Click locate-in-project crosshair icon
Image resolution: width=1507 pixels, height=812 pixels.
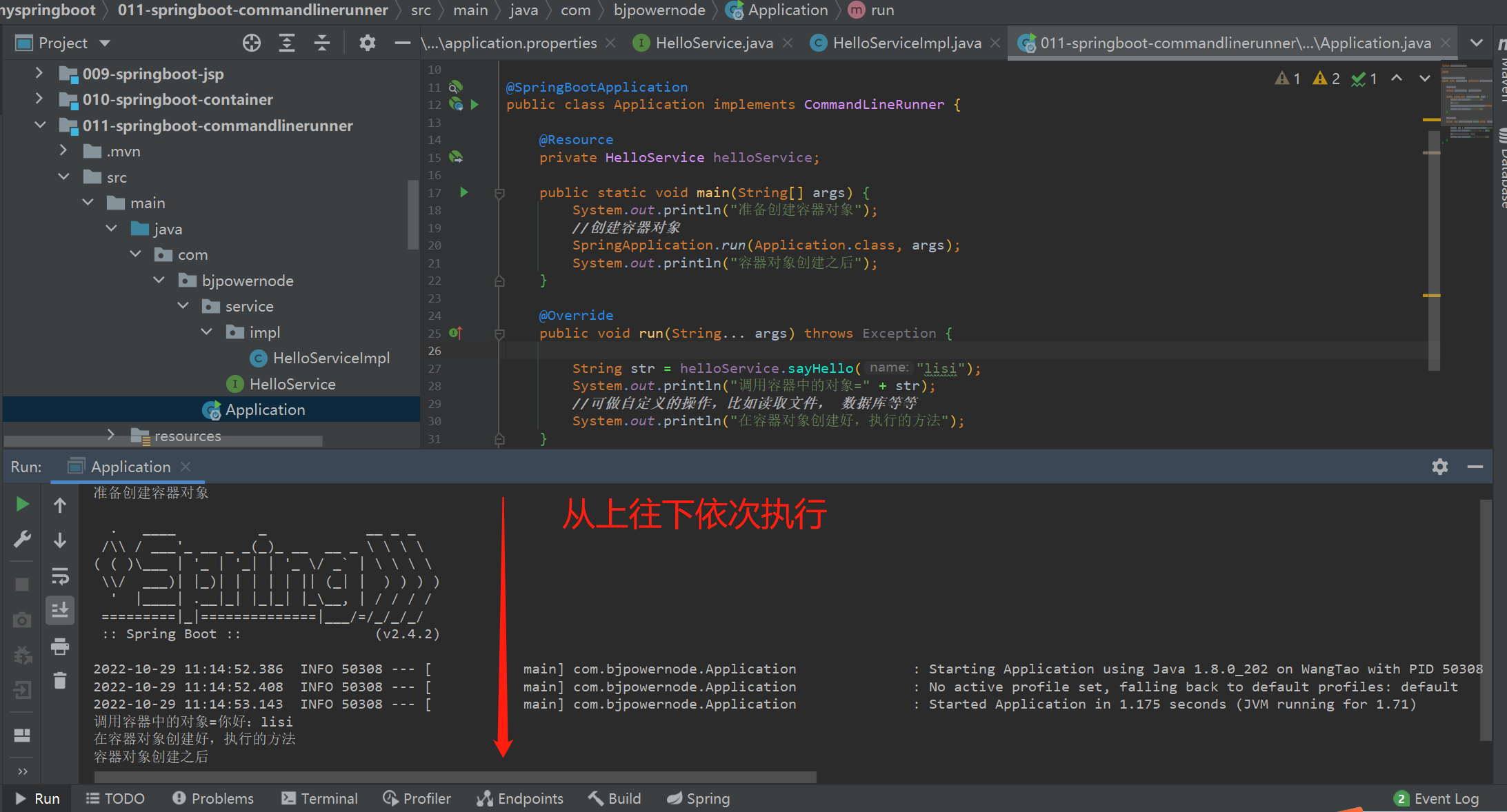tap(252, 43)
